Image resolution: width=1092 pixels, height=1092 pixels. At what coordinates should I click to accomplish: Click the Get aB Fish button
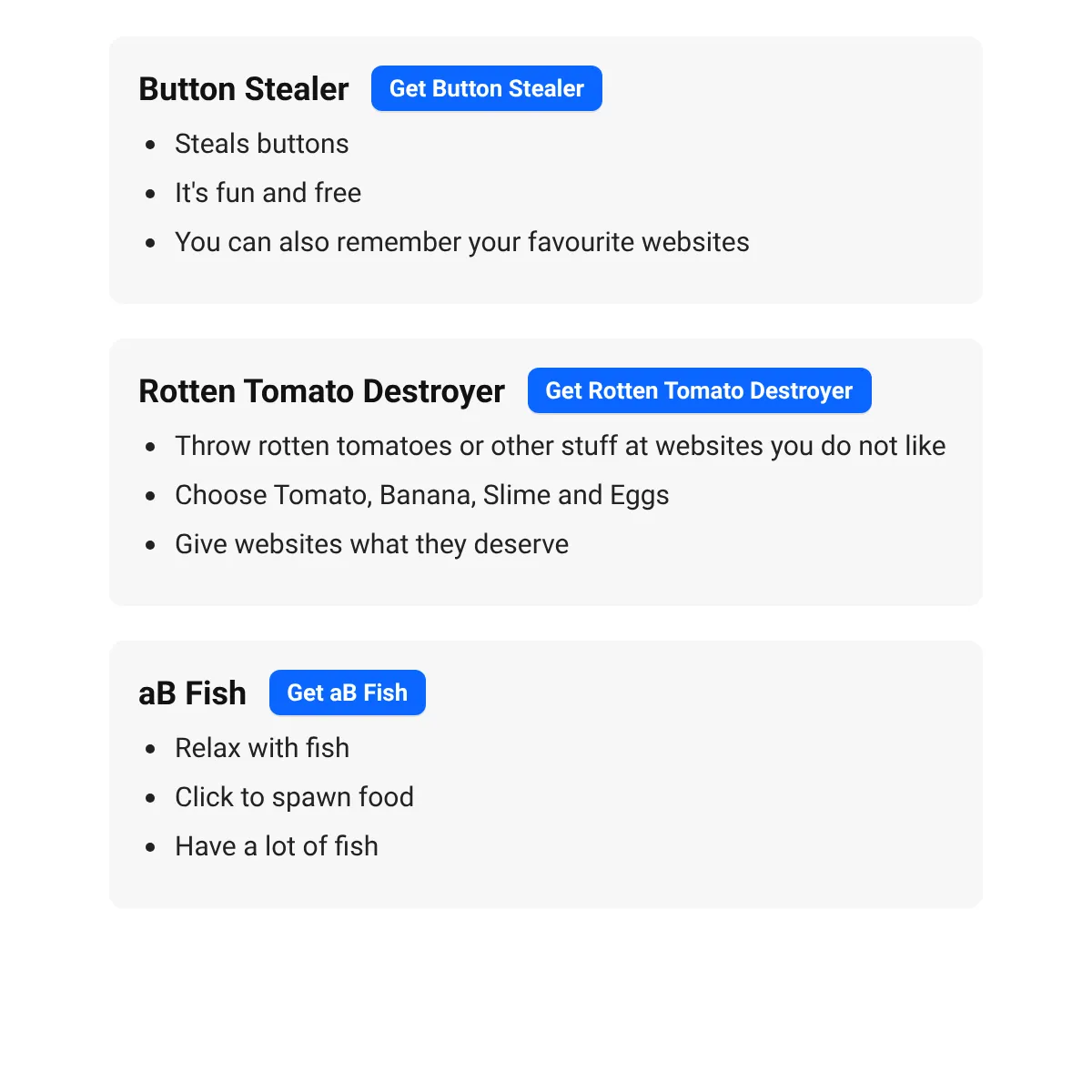348,693
